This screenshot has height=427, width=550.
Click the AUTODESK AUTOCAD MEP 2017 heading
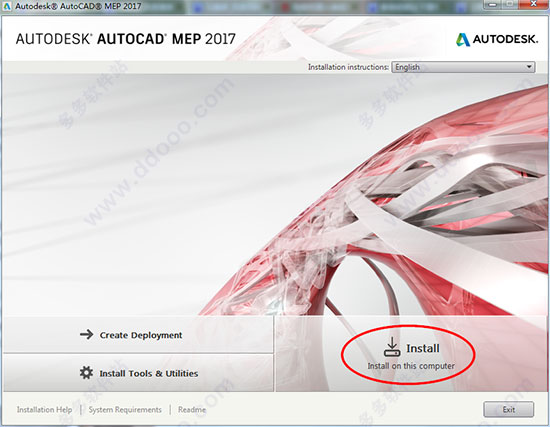126,39
